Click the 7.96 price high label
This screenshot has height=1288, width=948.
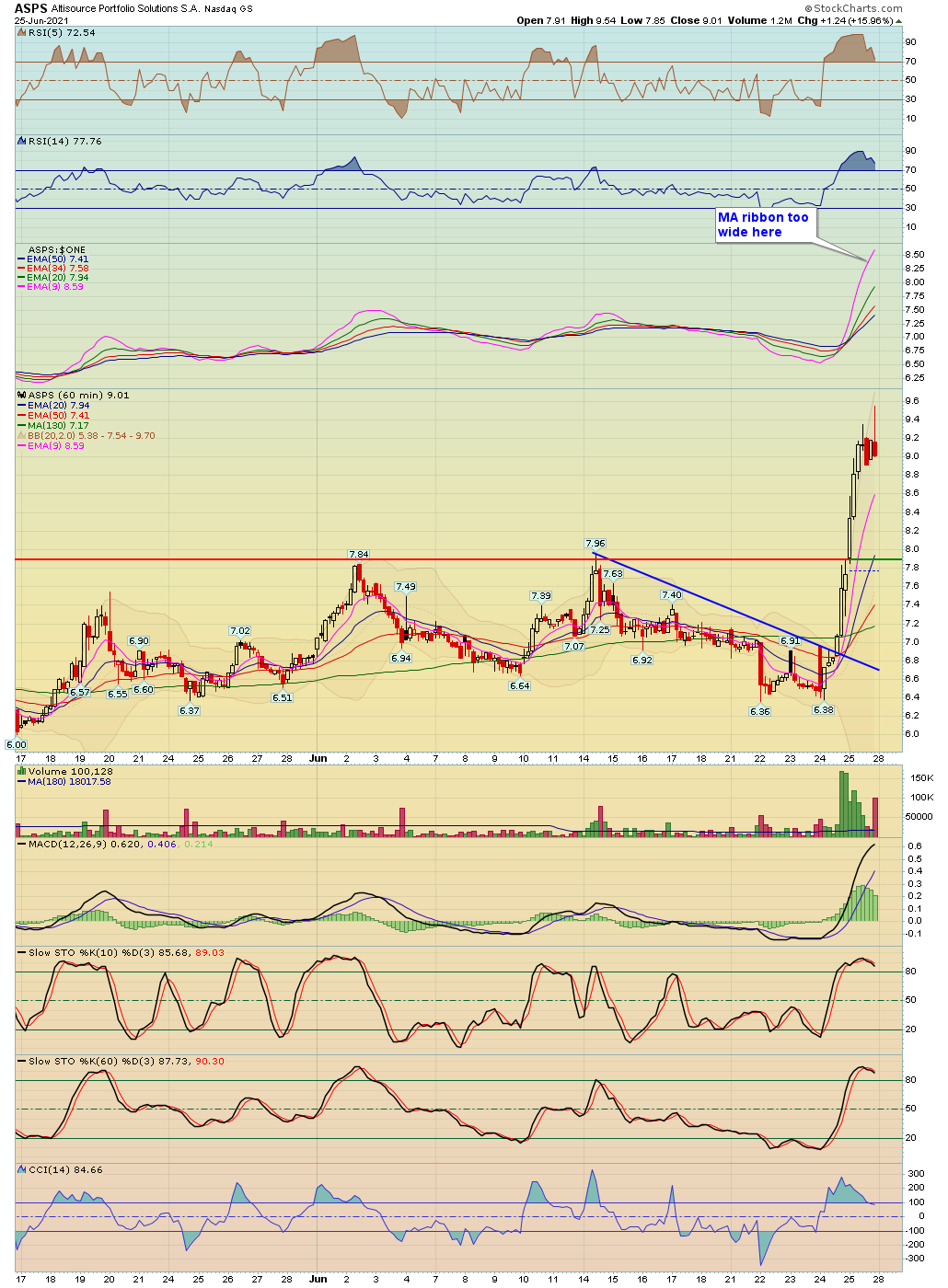pos(595,544)
